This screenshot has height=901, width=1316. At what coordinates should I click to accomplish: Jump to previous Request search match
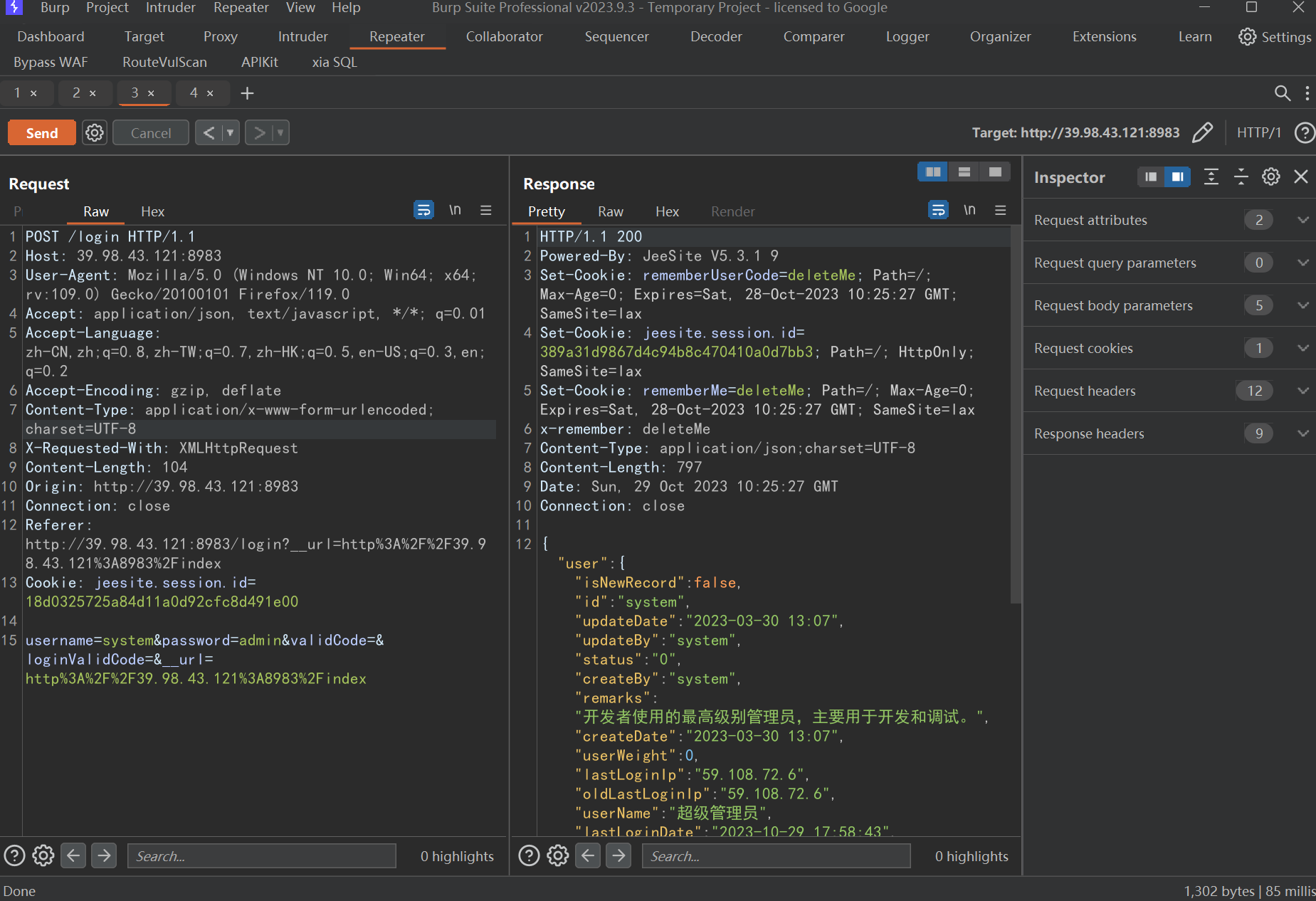click(x=73, y=855)
